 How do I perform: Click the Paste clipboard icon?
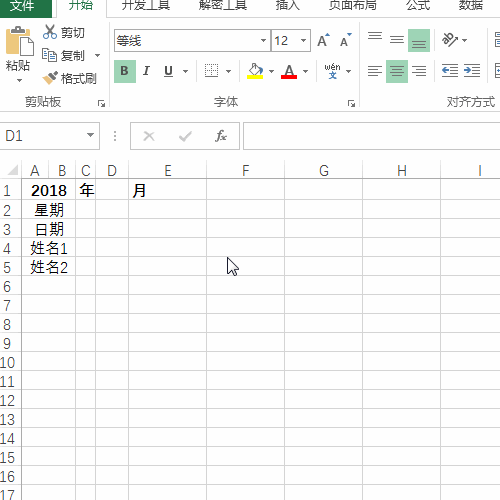(x=19, y=42)
